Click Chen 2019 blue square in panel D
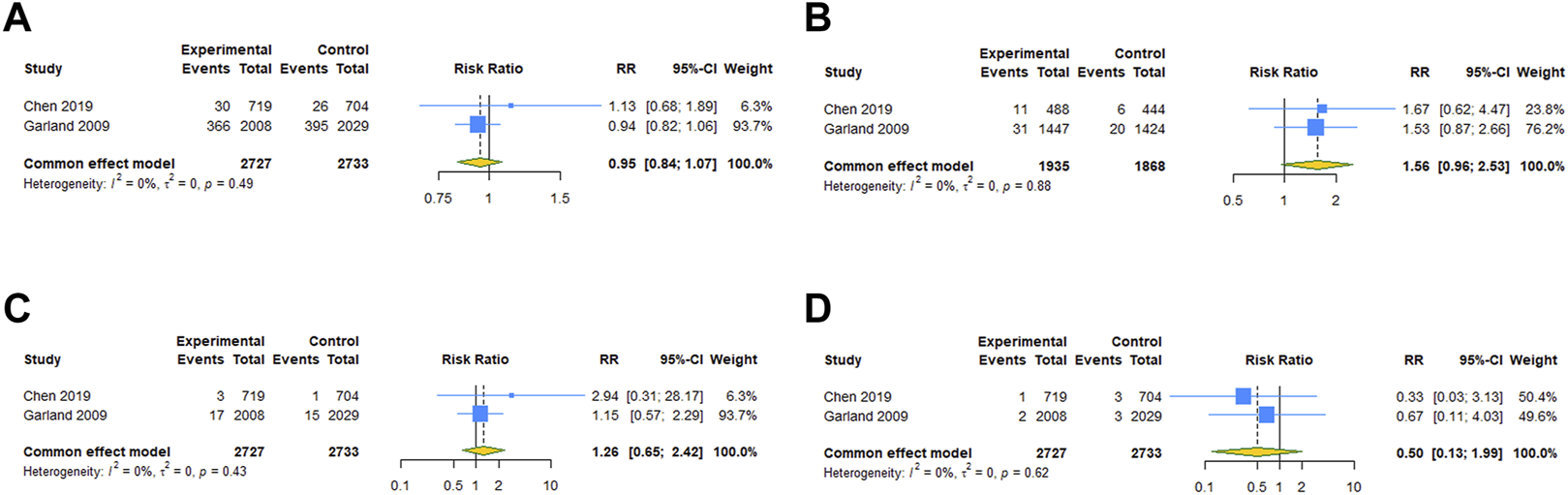The image size is (1568, 495). (1243, 396)
